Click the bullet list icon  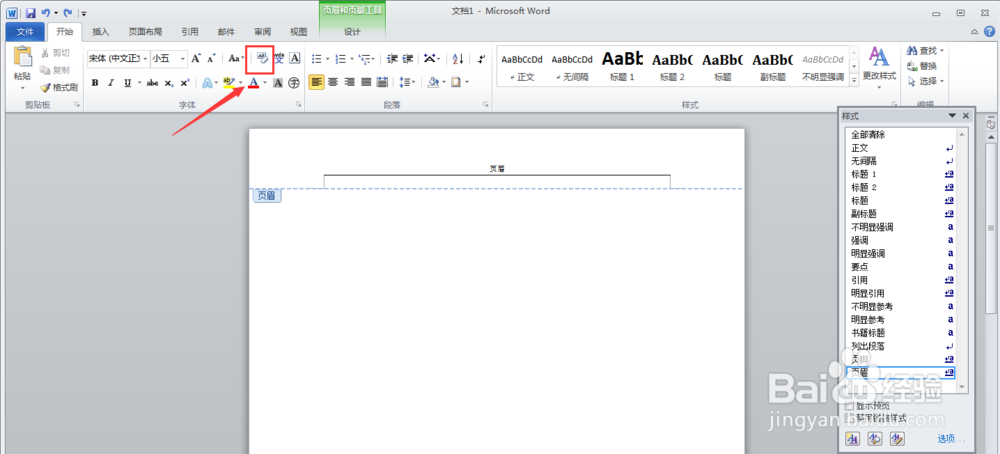point(316,59)
